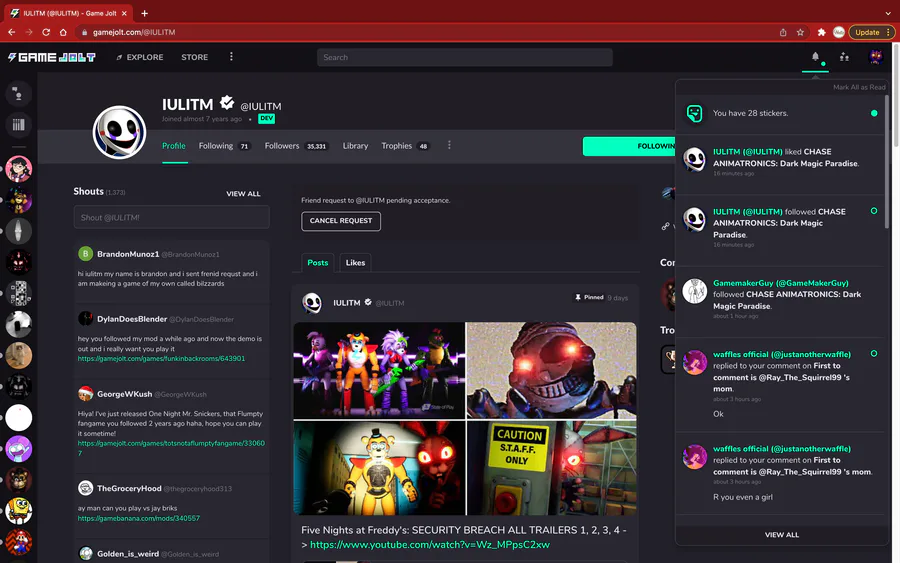Click the FOLLOWING button
This screenshot has height=563, width=900.
[629, 146]
